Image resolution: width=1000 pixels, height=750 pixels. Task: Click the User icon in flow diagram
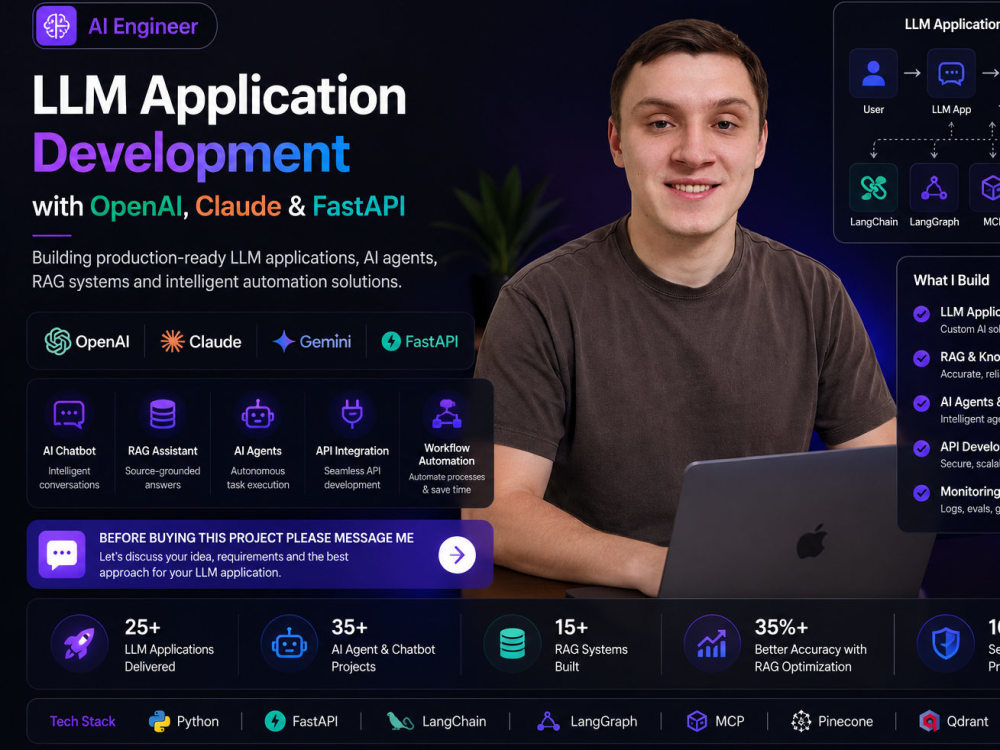pyautogui.click(x=873, y=73)
